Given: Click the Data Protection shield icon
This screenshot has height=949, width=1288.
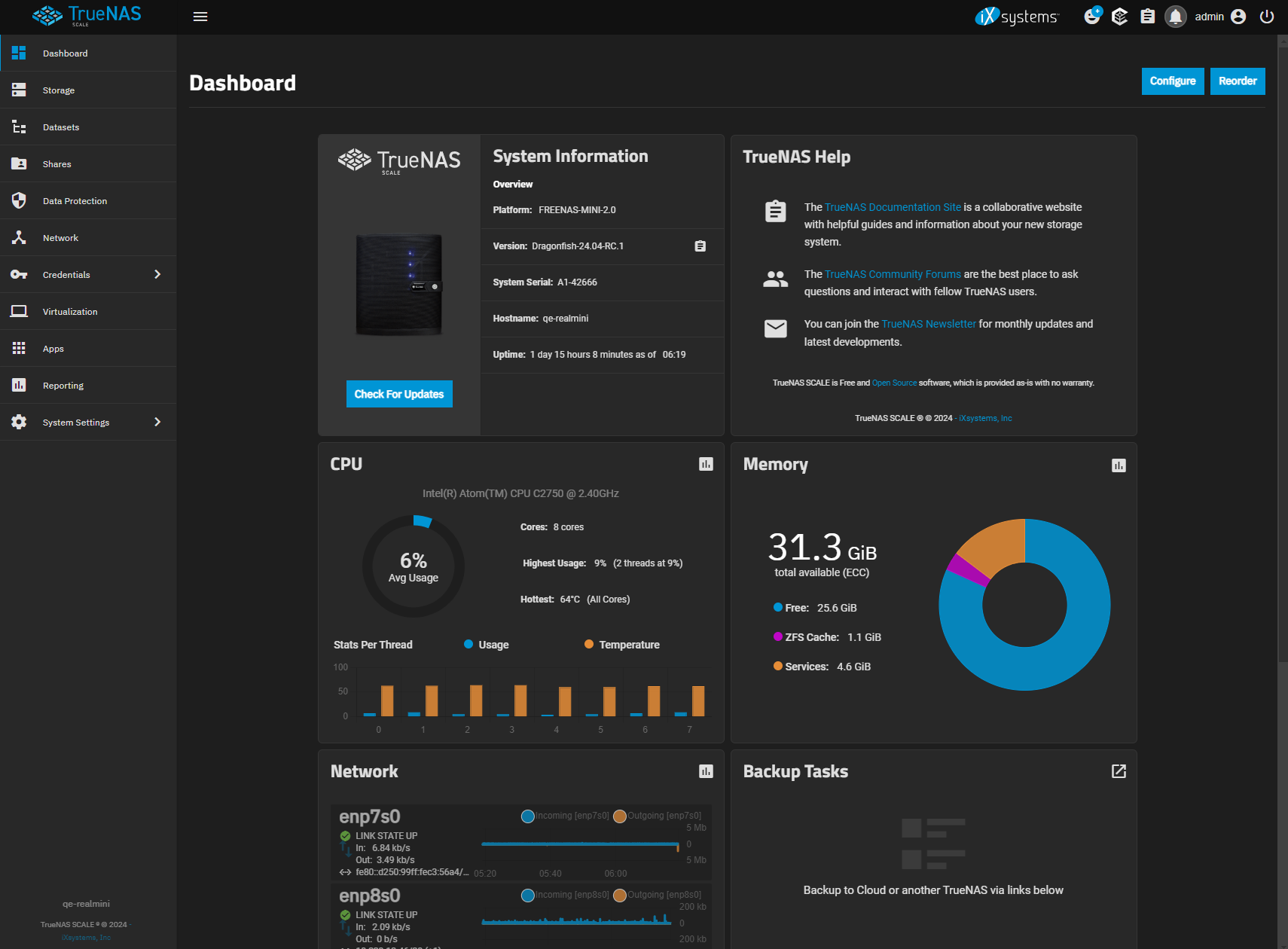Looking at the screenshot, I should [x=19, y=200].
